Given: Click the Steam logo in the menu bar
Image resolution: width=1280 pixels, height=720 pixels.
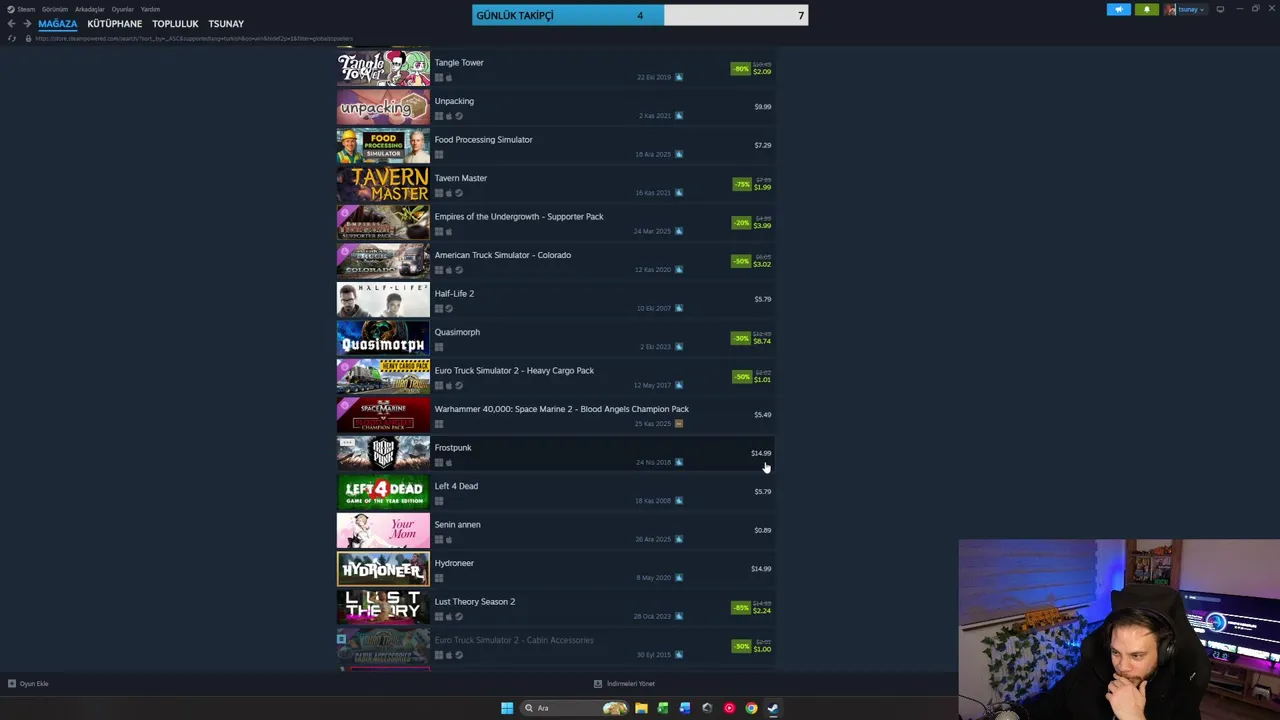Looking at the screenshot, I should pos(11,9).
